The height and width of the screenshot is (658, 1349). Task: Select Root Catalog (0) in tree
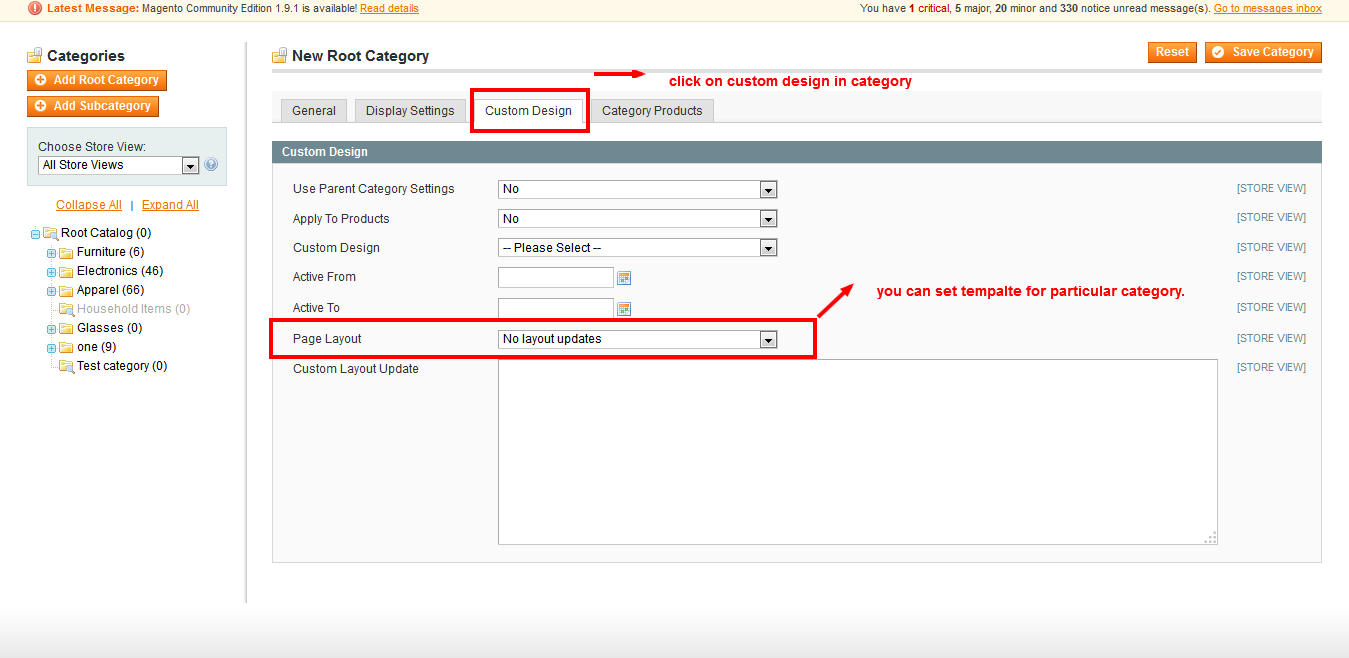[106, 233]
